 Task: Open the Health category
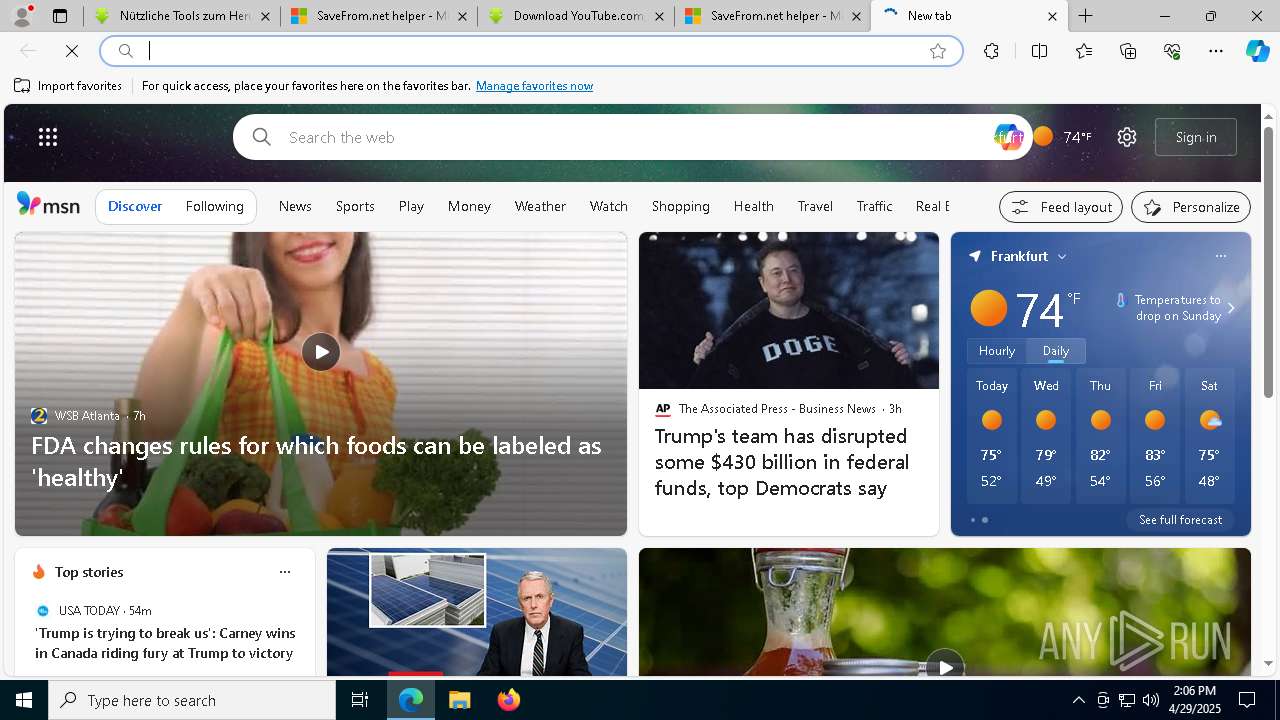click(x=754, y=206)
